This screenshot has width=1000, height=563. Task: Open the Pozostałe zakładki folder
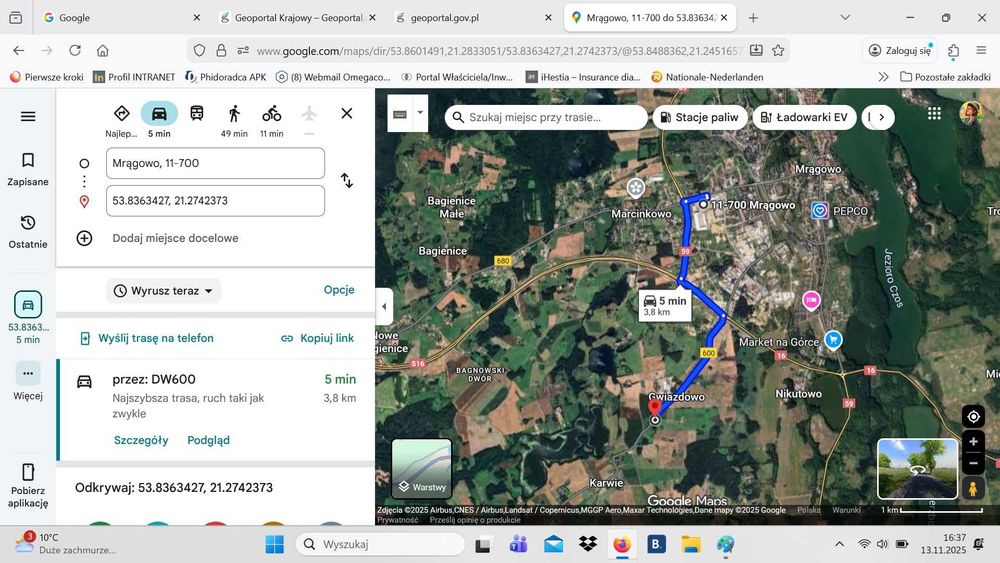point(945,77)
